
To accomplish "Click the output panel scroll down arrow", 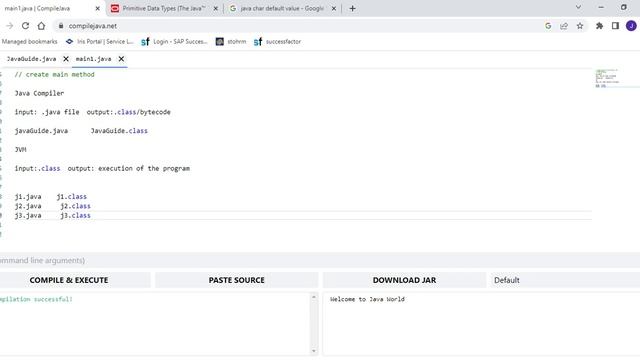I will 313,351.
